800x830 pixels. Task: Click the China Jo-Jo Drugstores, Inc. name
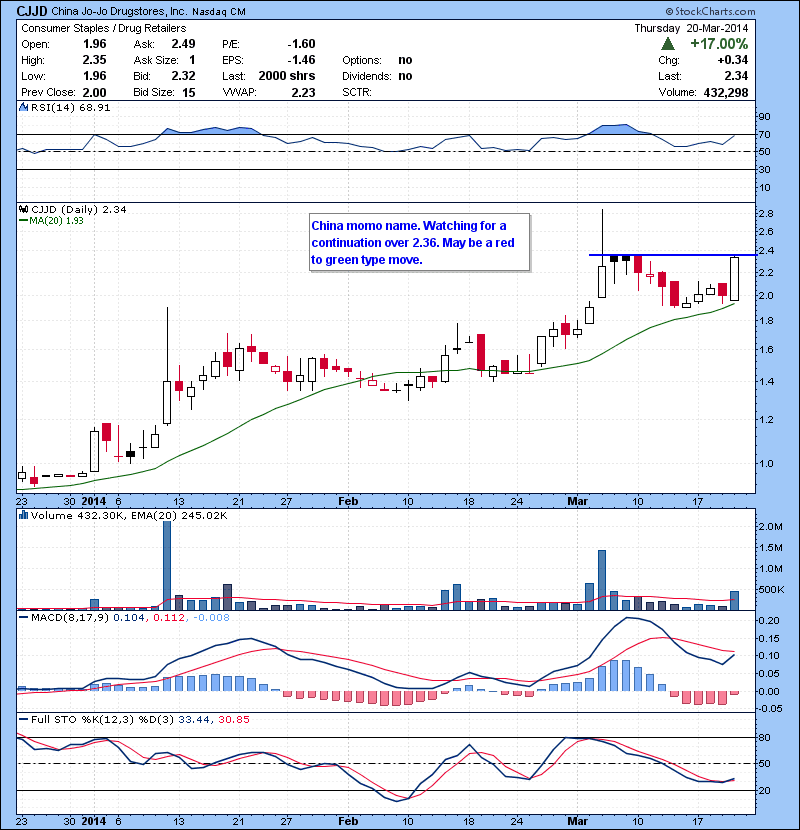(119, 11)
